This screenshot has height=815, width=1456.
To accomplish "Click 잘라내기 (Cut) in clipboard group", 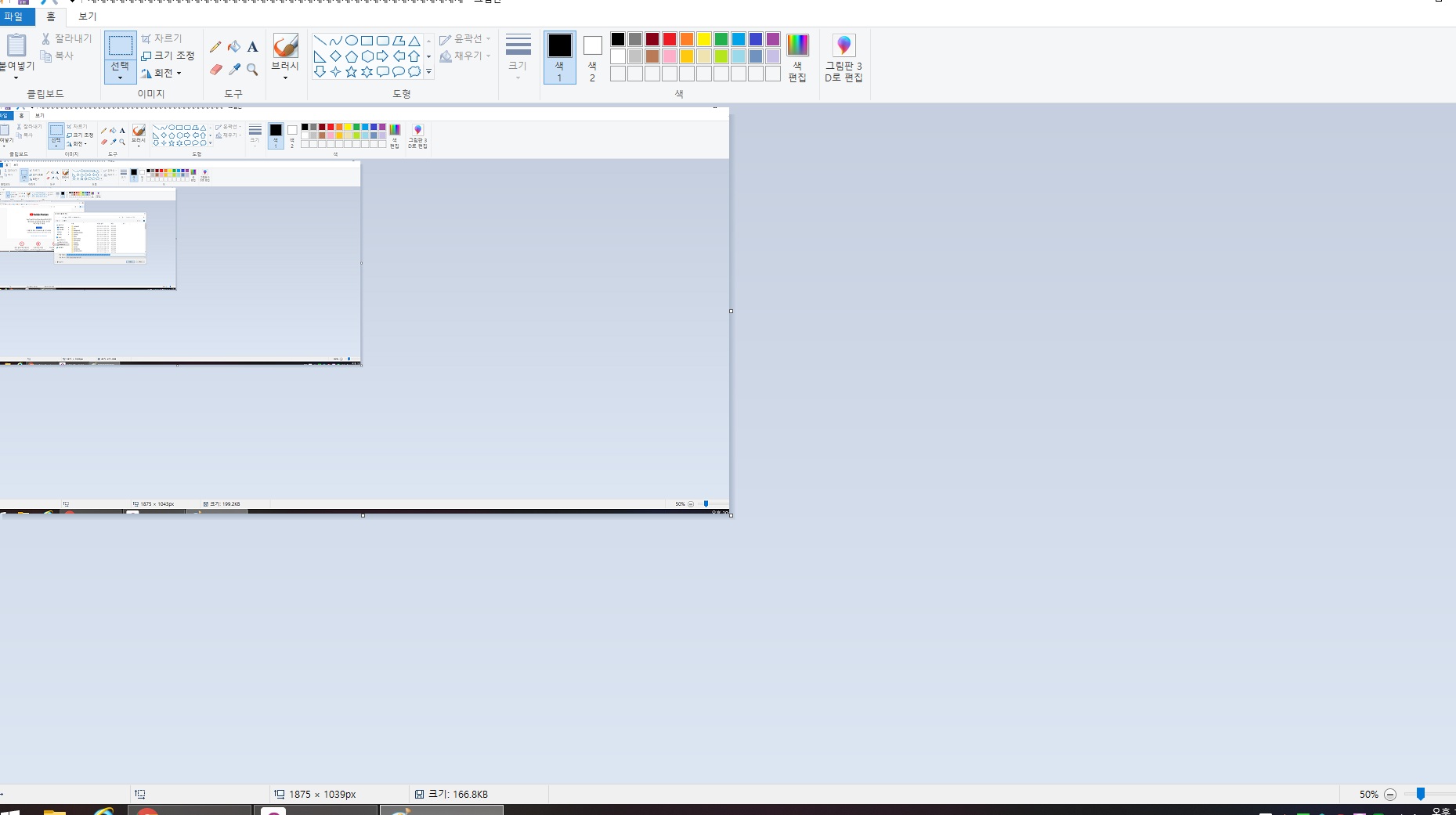I will [67, 38].
